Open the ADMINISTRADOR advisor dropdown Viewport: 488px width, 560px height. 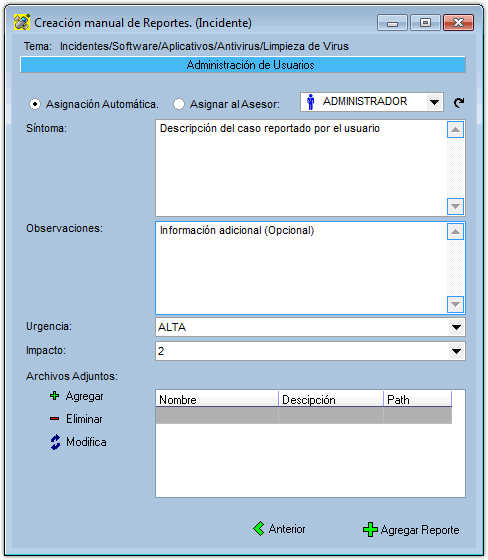pos(434,102)
